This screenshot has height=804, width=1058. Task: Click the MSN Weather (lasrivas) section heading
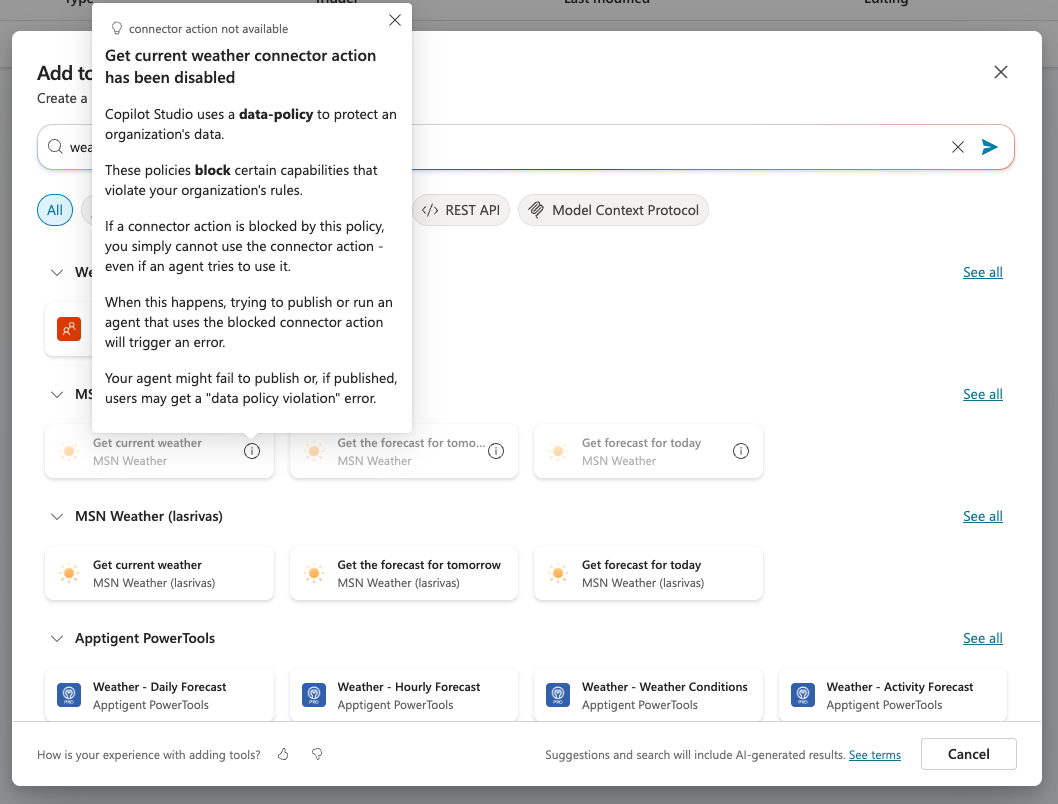pyautogui.click(x=148, y=517)
